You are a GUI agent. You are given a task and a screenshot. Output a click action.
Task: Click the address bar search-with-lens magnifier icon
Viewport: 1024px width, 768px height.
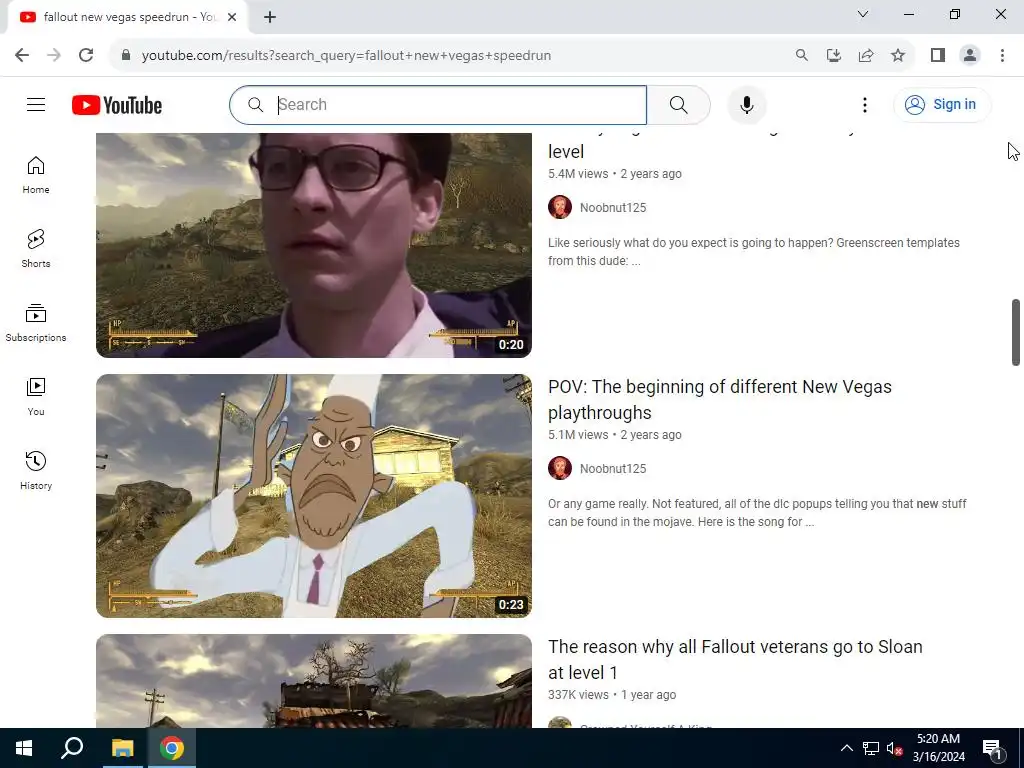[801, 56]
